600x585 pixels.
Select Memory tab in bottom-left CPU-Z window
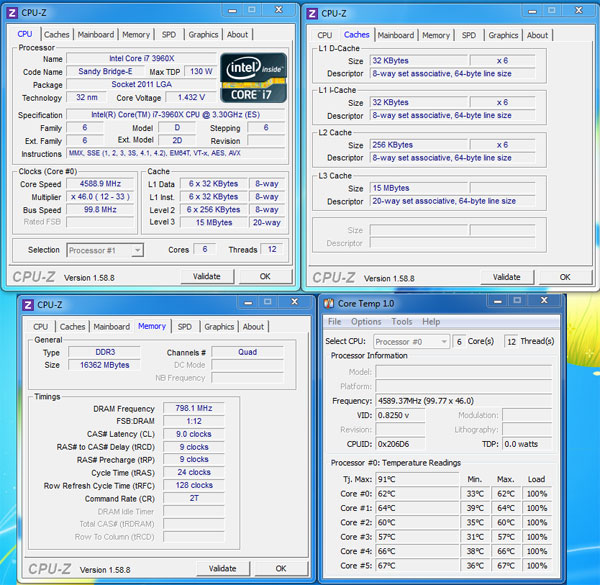click(x=152, y=326)
